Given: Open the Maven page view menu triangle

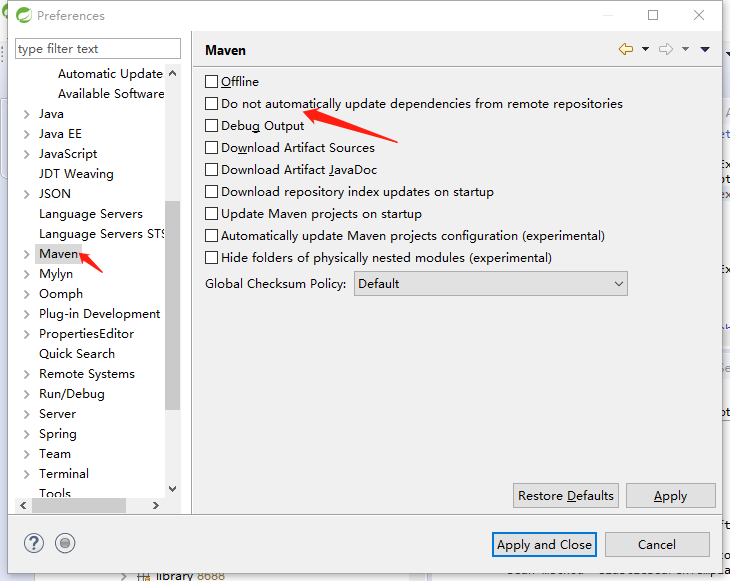Looking at the screenshot, I should pos(705,49).
